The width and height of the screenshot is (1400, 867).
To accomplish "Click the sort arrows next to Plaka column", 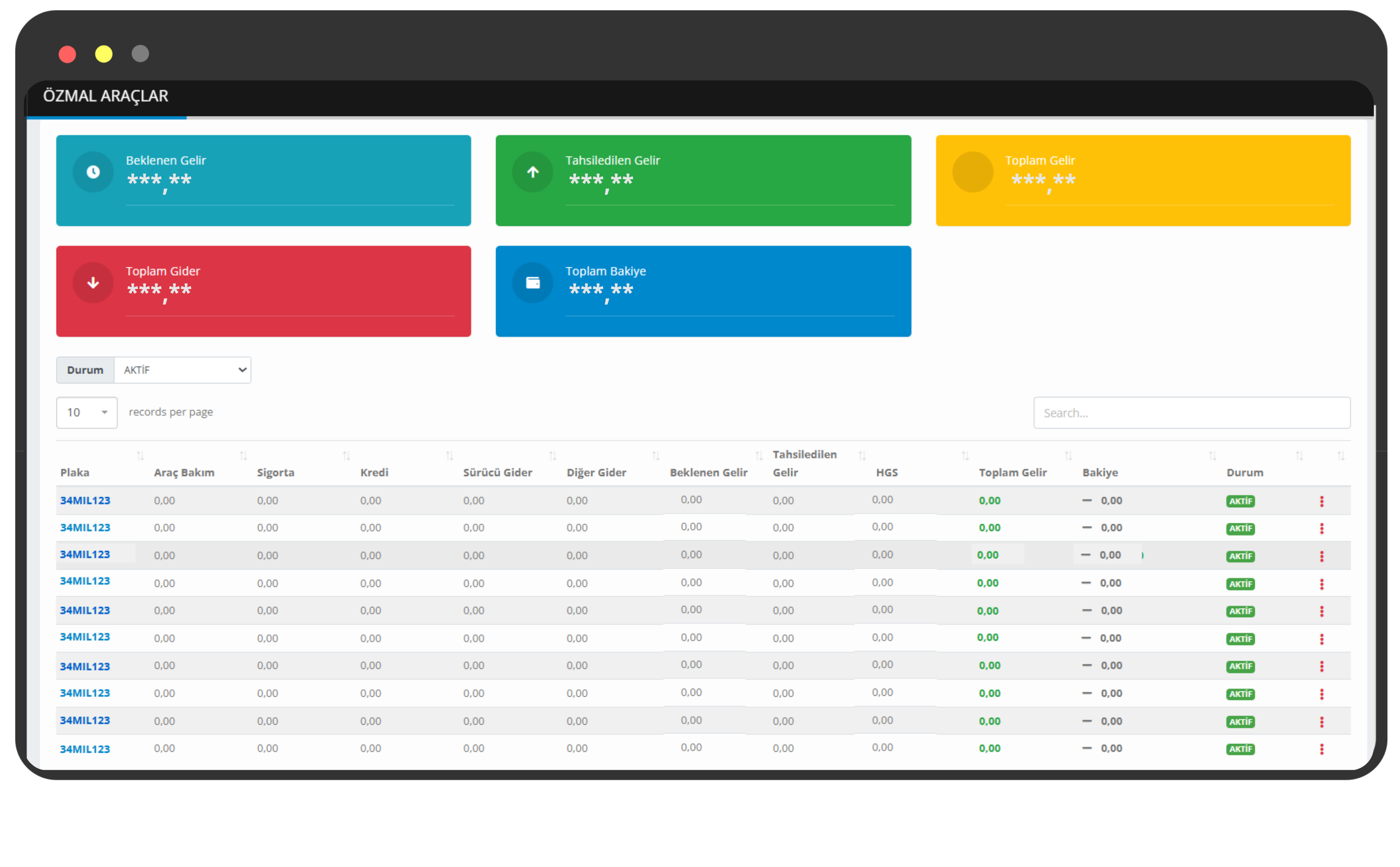I will (x=140, y=456).
